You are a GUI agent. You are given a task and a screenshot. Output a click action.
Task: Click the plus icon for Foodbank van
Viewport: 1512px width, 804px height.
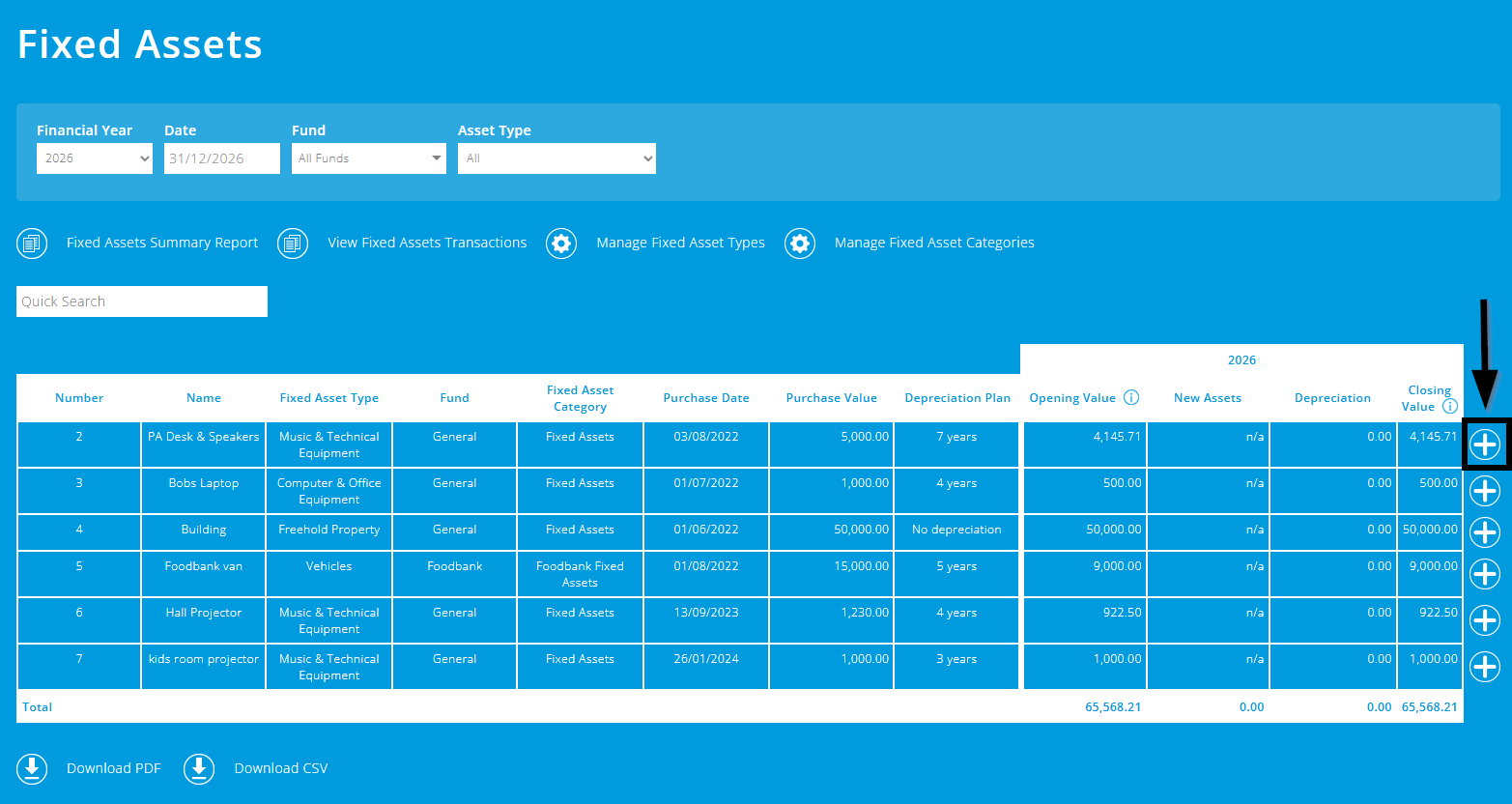[1485, 574]
